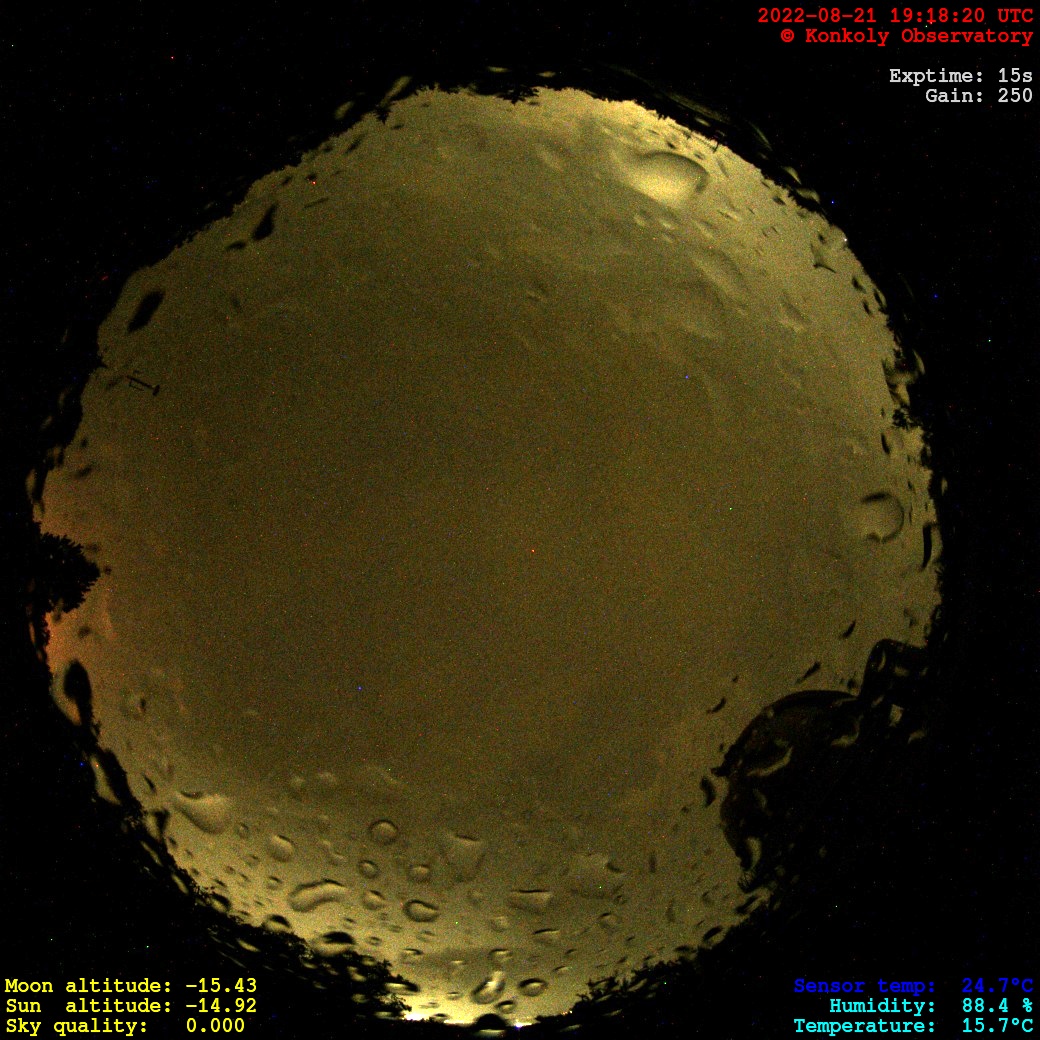Click the antenna silhouette on left edge
The height and width of the screenshot is (1040, 1040).
pyautogui.click(x=139, y=381)
